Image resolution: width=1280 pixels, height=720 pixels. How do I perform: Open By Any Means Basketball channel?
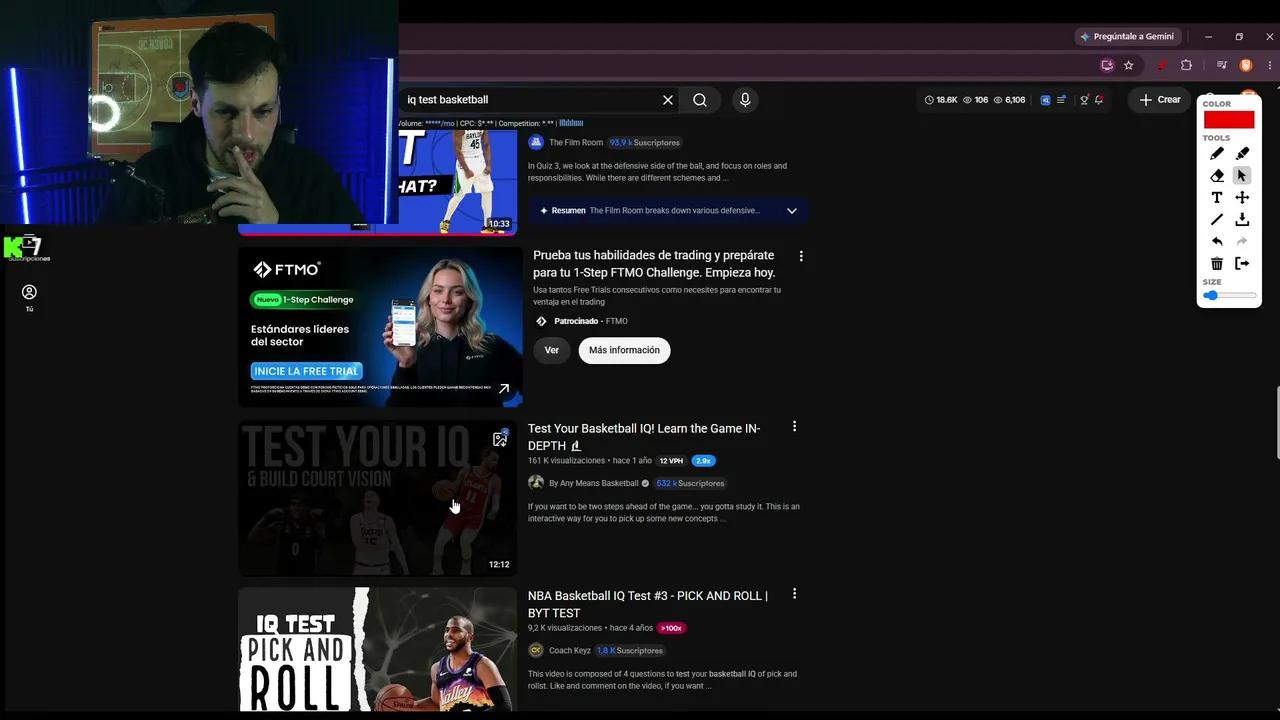tap(593, 484)
